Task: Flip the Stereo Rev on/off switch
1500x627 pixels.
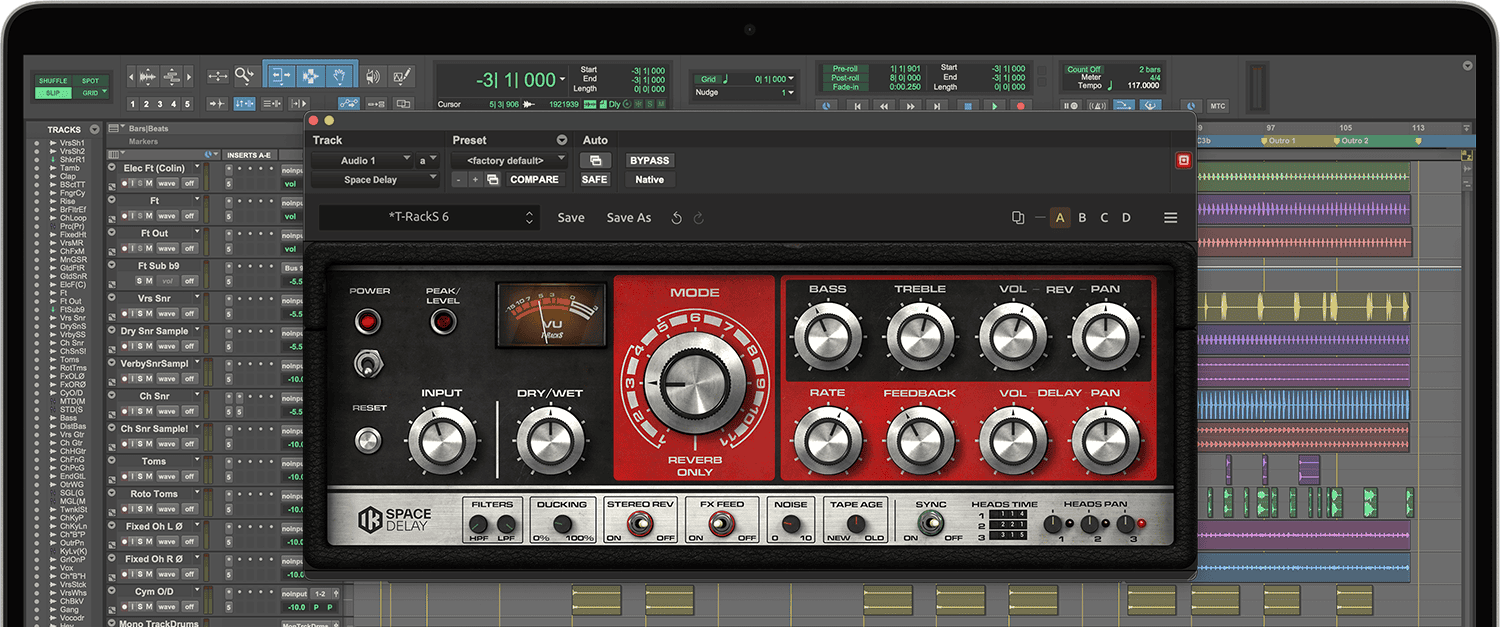Action: (640, 523)
